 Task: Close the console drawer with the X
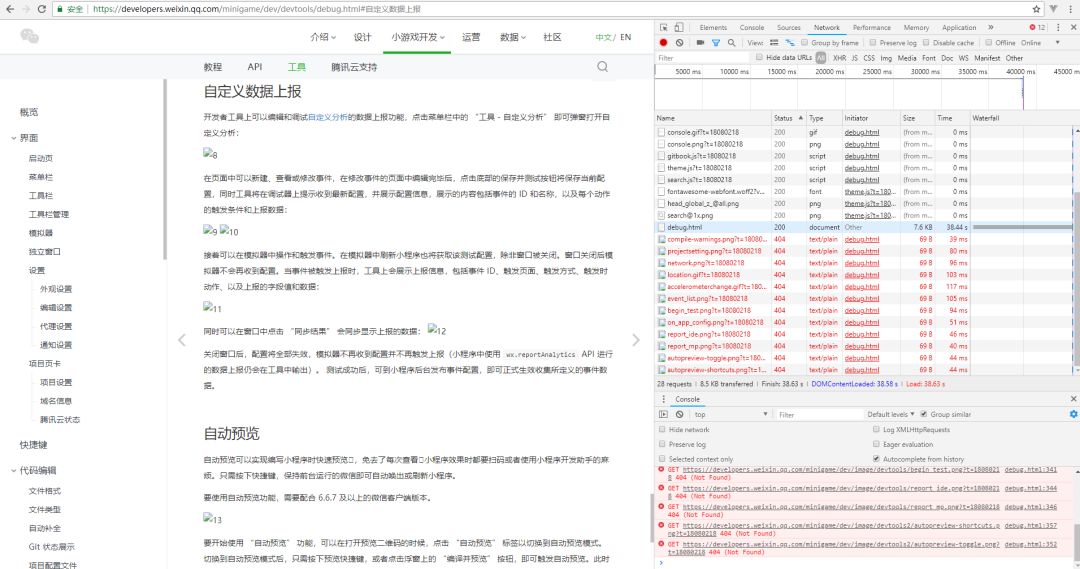[x=1073, y=399]
